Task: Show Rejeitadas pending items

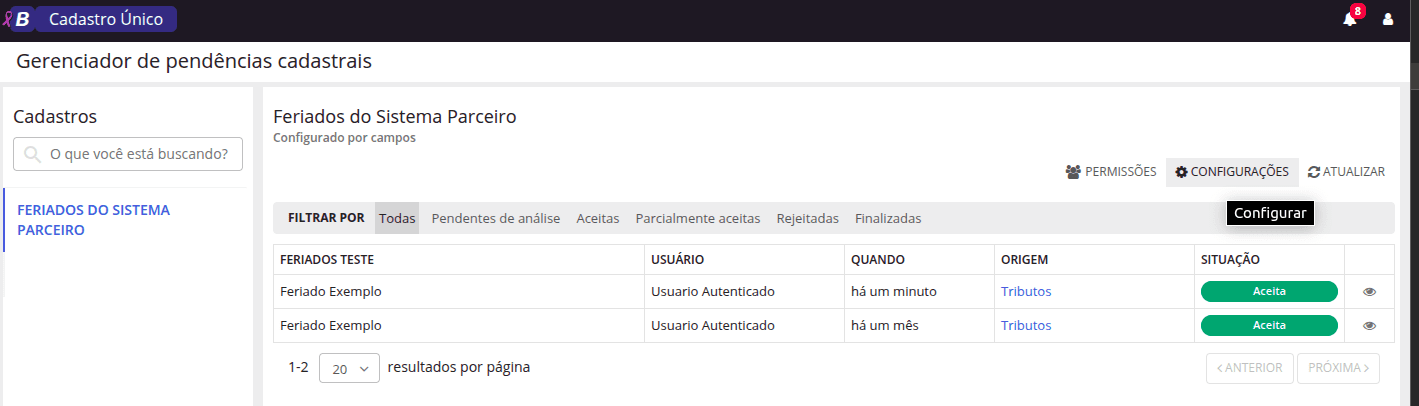Action: pos(807,218)
